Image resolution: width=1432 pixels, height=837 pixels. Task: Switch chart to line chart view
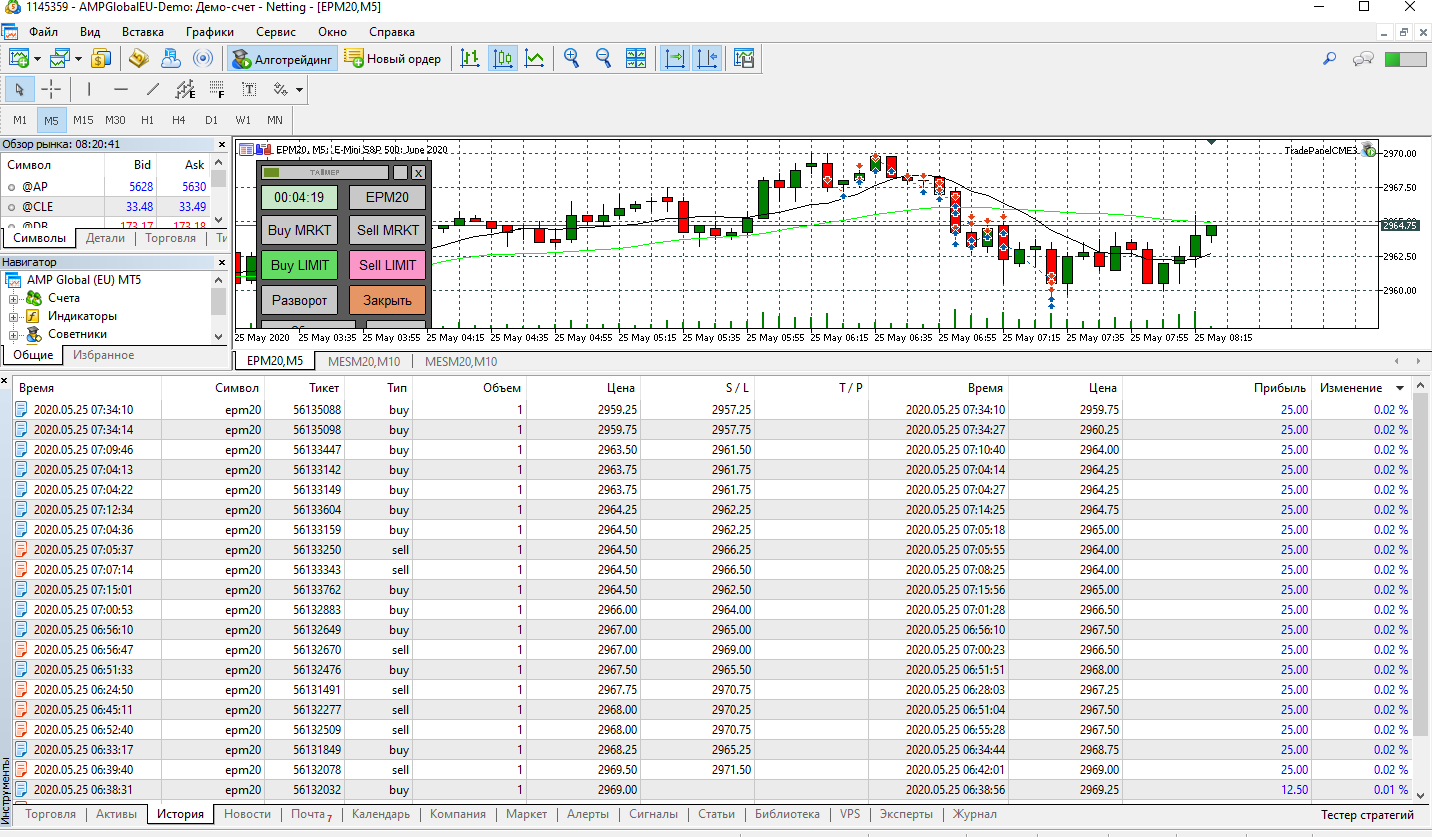[x=535, y=59]
